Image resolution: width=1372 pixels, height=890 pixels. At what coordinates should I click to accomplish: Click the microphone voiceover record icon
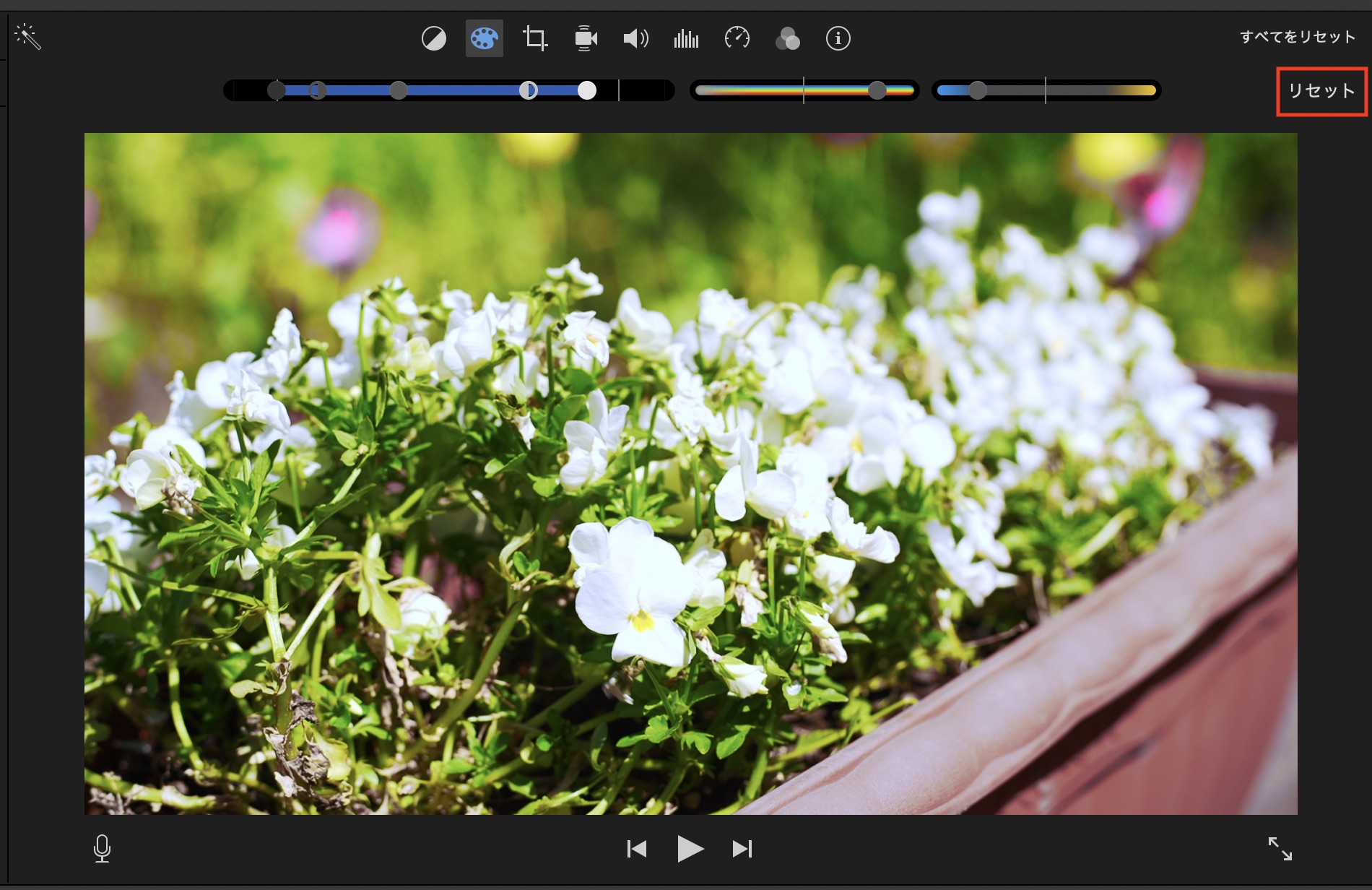[102, 849]
